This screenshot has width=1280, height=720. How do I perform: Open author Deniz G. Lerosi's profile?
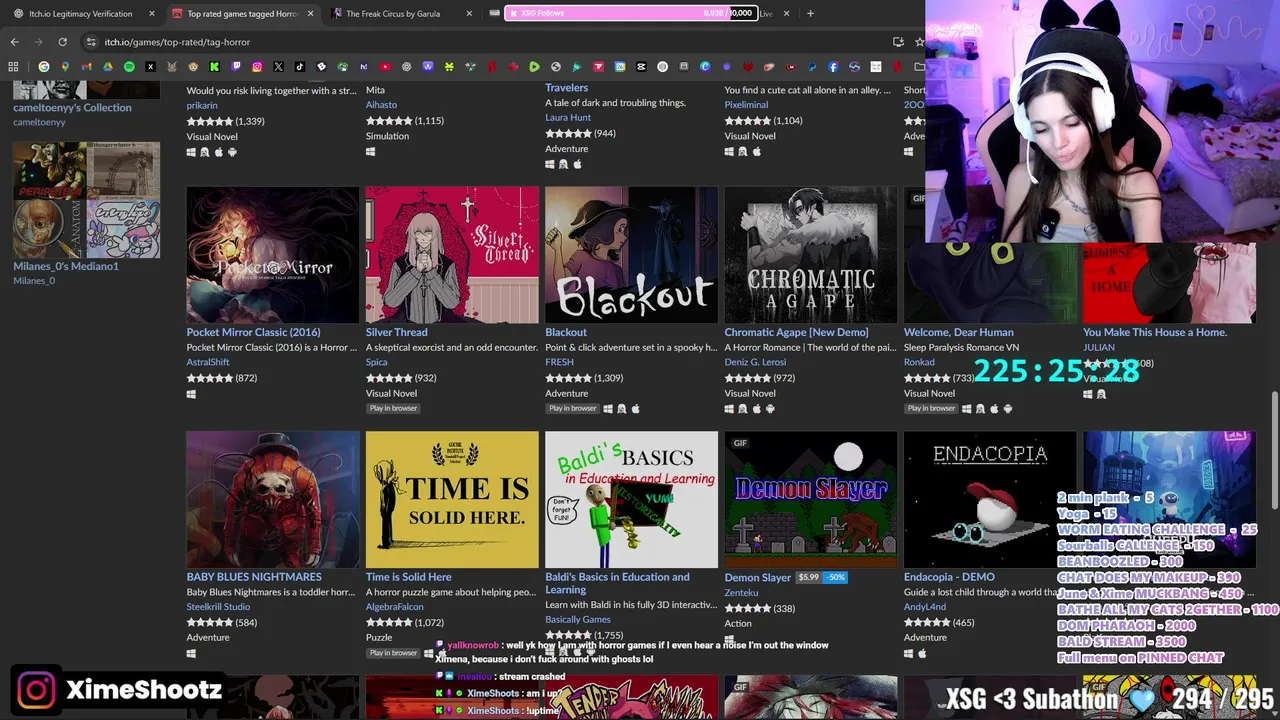point(755,362)
